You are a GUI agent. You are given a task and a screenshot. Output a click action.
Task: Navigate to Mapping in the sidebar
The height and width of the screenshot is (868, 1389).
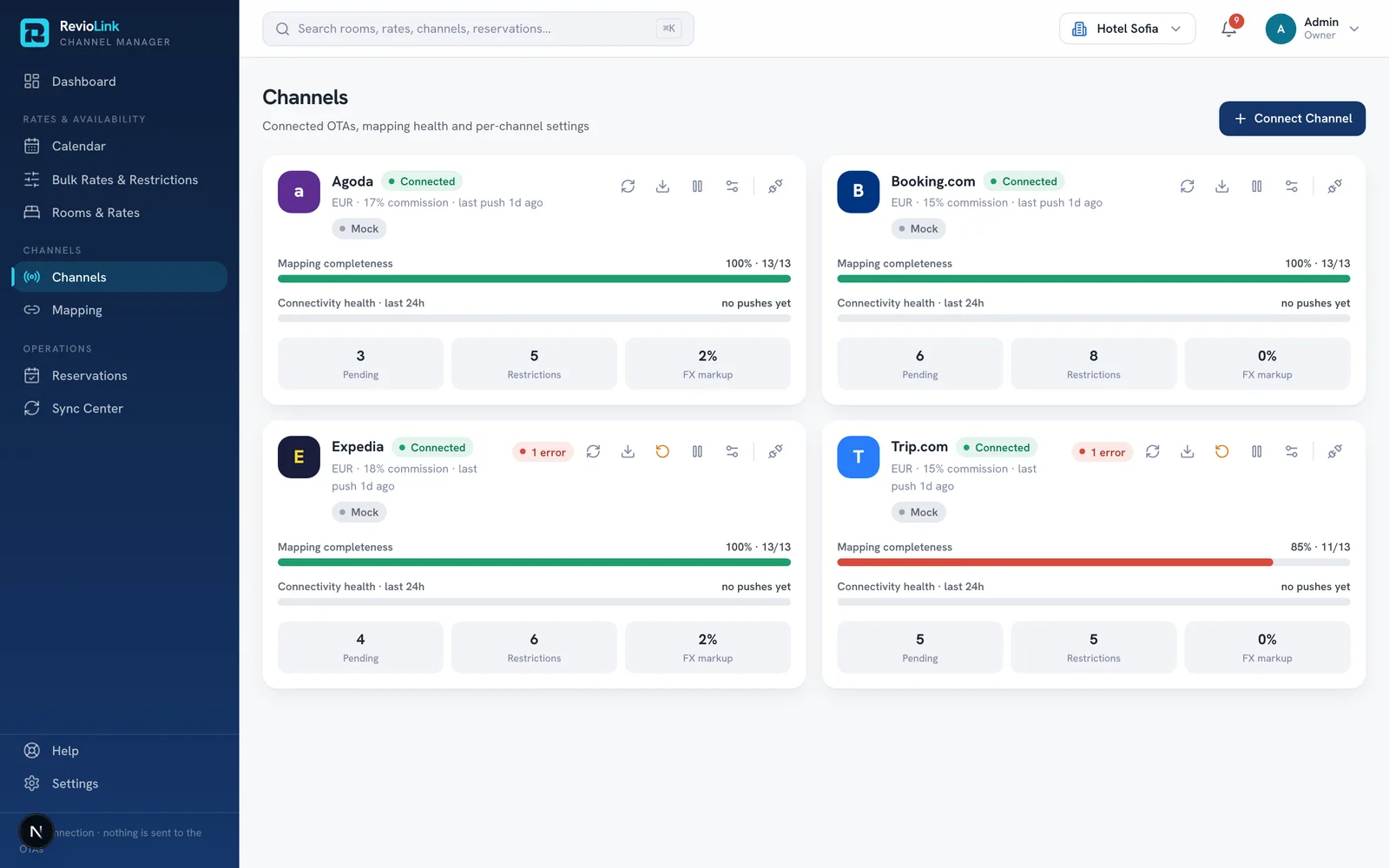(119, 310)
